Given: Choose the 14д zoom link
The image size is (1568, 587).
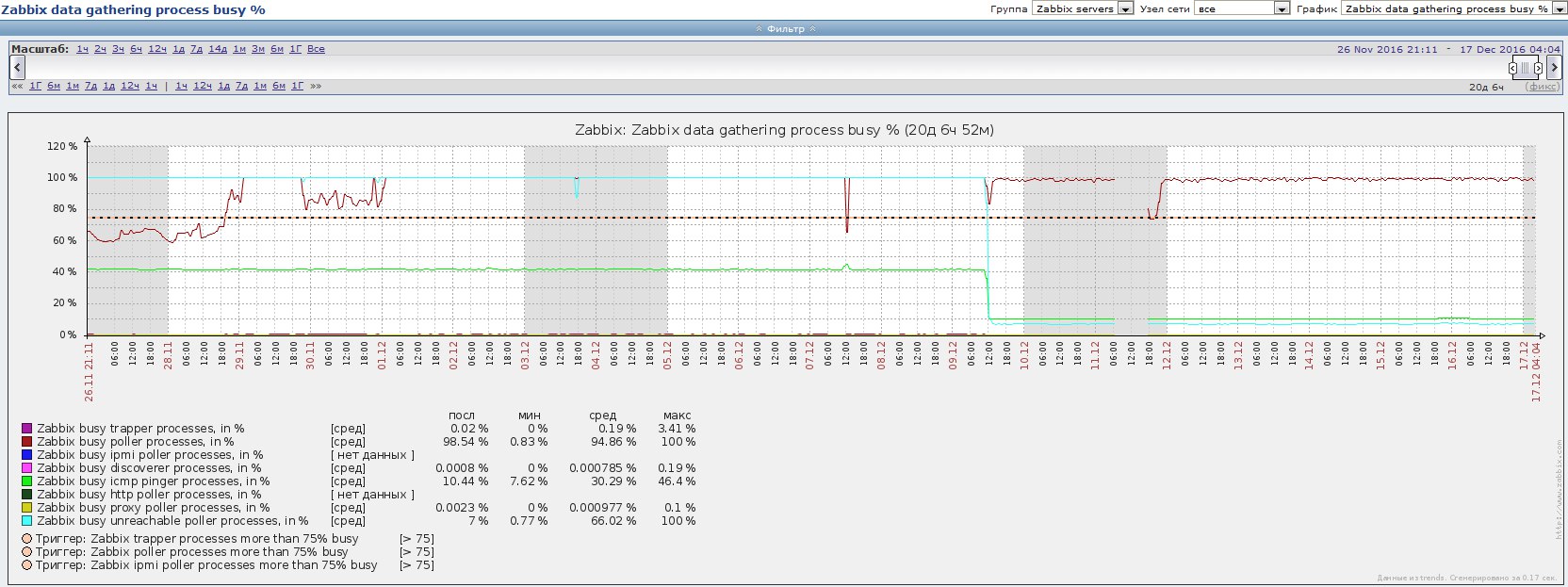Looking at the screenshot, I should coord(218,49).
